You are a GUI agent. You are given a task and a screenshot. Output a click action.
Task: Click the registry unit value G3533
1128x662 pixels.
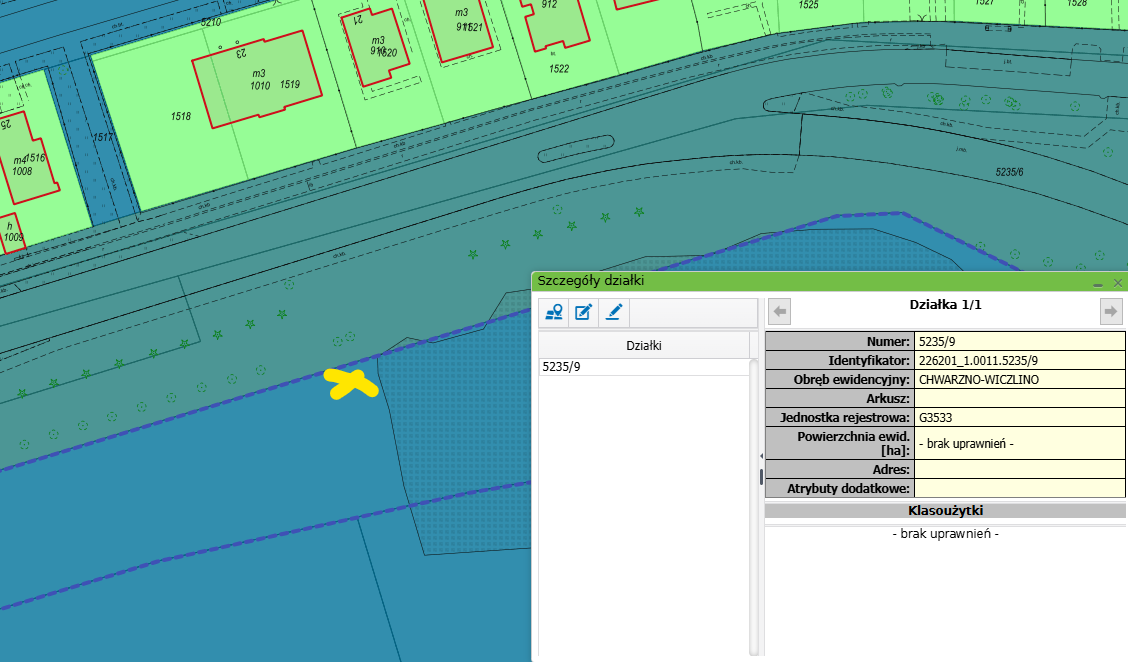tap(1019, 417)
